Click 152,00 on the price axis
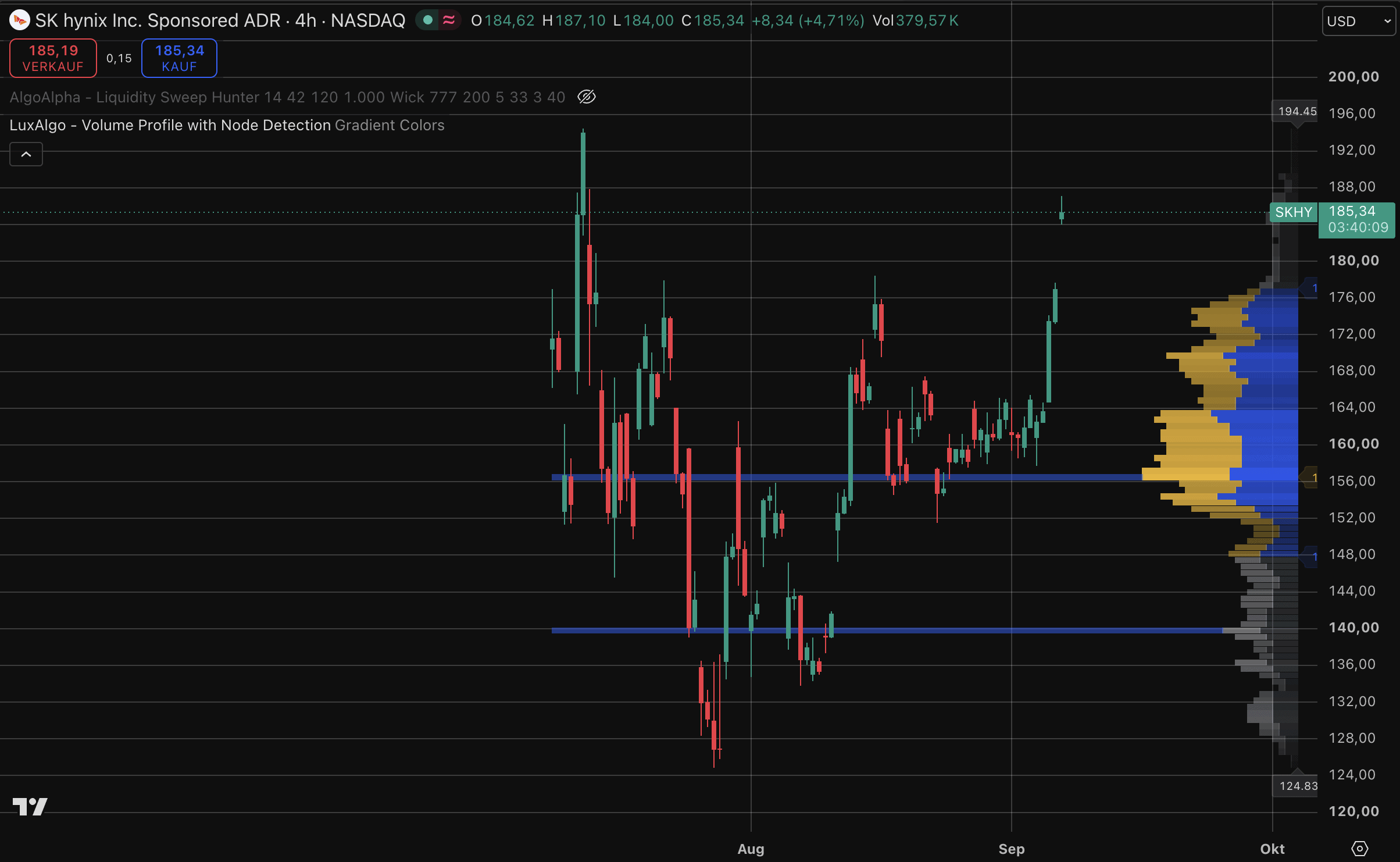1400x862 pixels. click(1352, 518)
